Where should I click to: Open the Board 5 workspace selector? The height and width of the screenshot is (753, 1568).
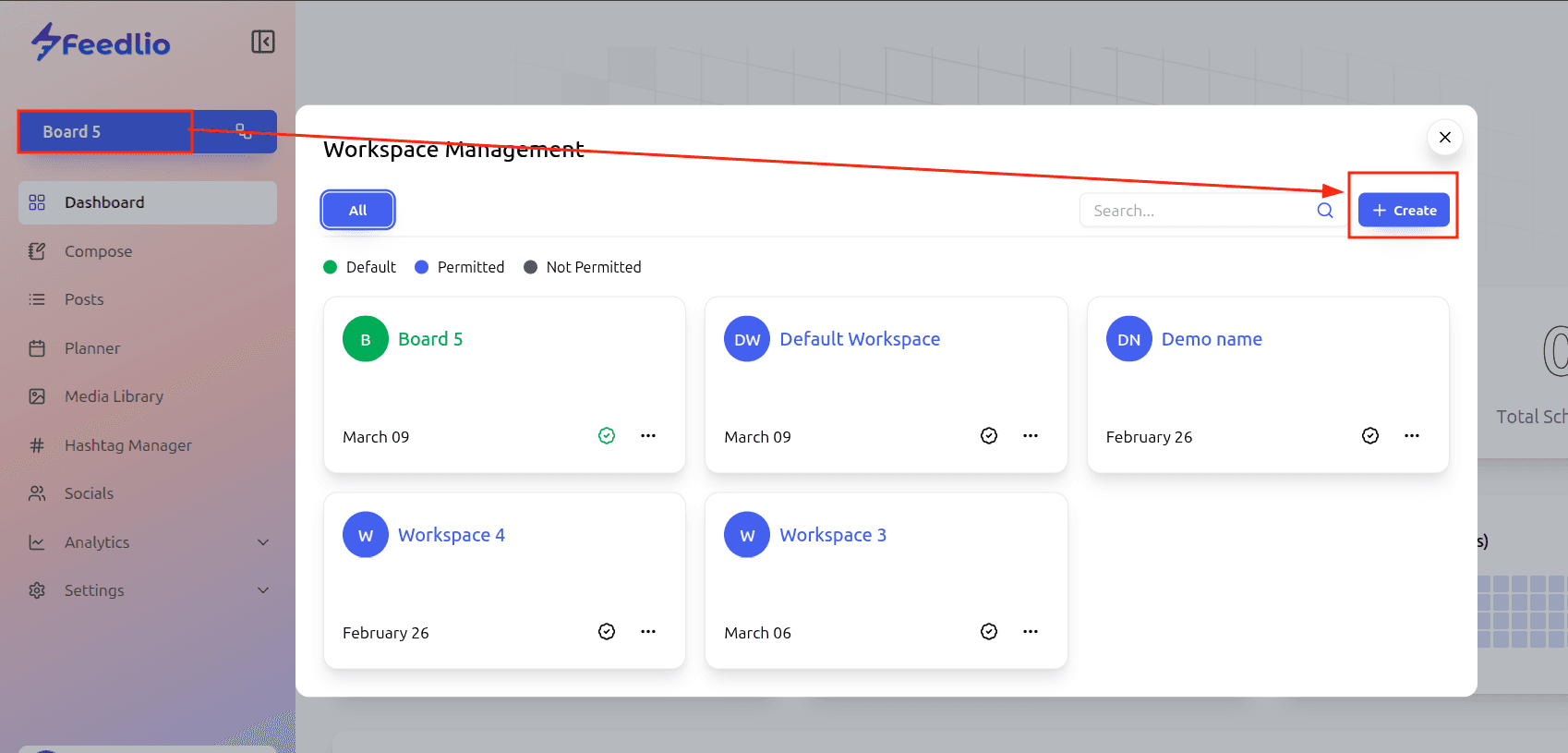(104, 132)
